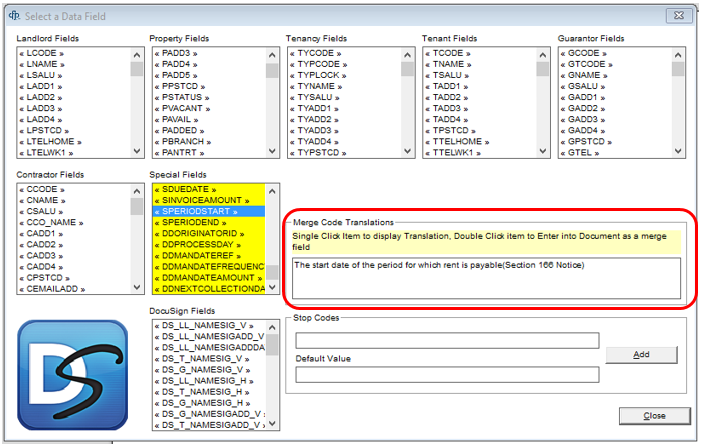Click scroll down arrow in DocuSign Fields
Image resolution: width=702 pixels, height=447 pixels.
click(x=272, y=423)
